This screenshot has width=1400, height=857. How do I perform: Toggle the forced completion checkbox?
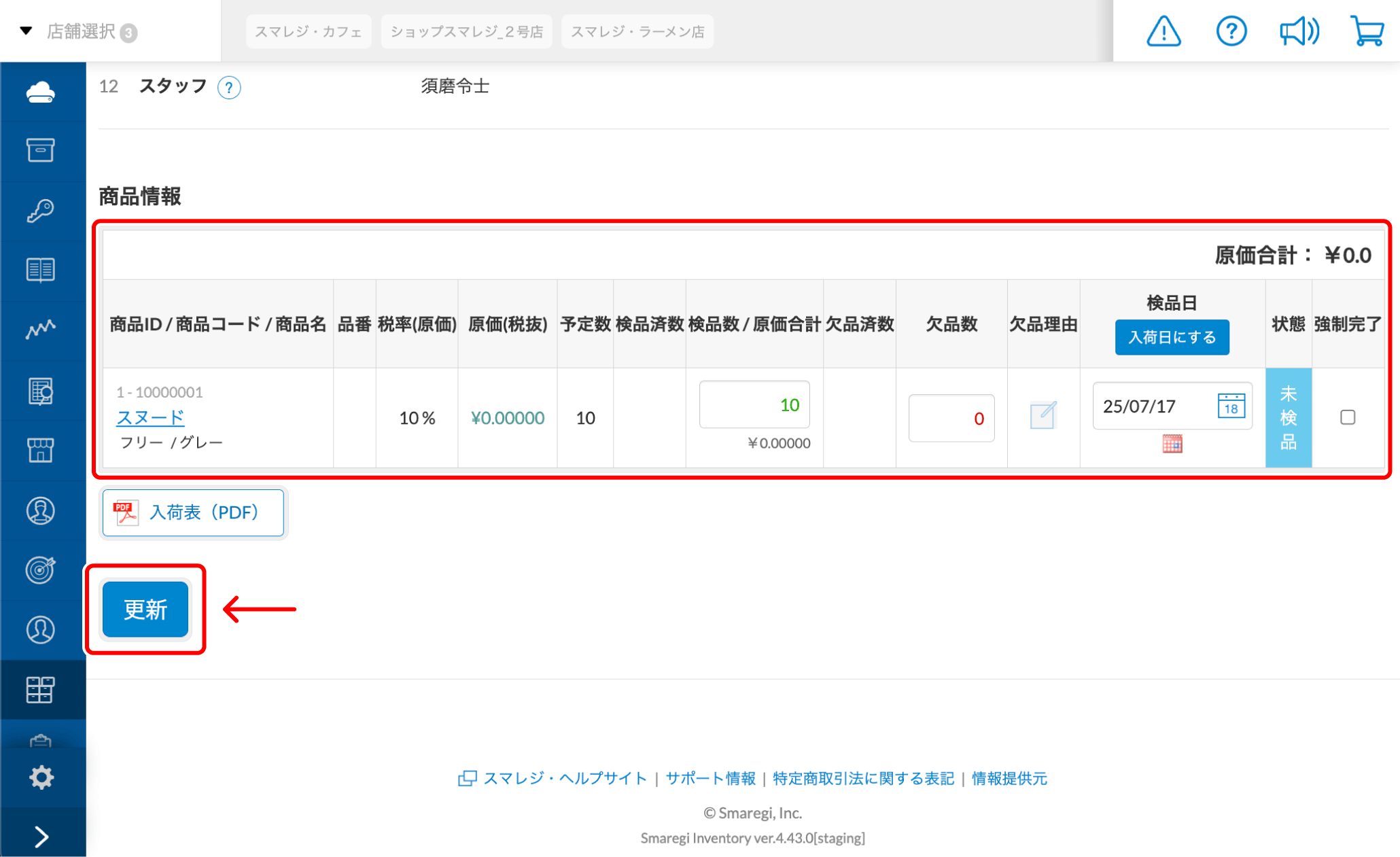point(1347,417)
